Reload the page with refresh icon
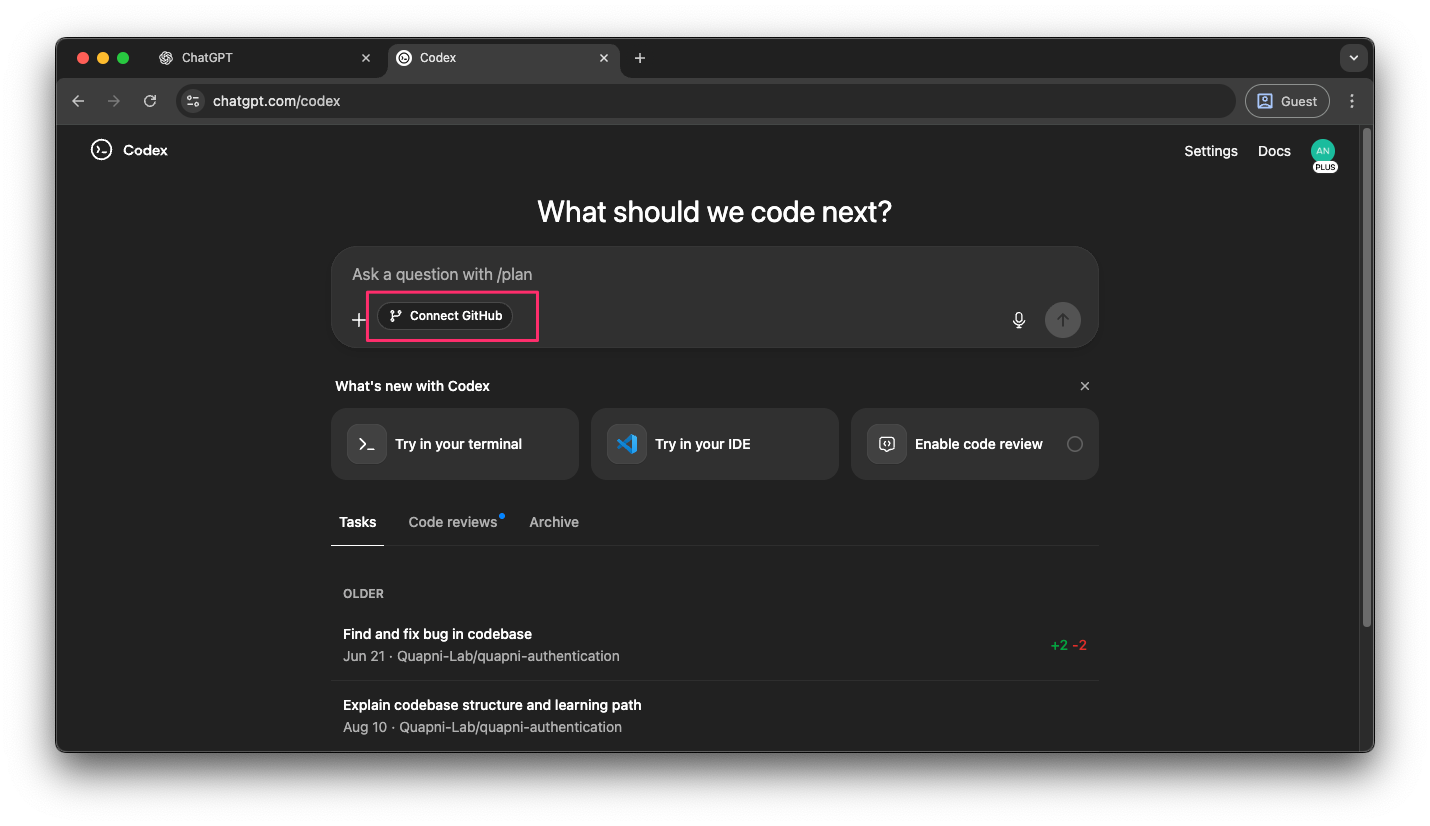 click(150, 101)
